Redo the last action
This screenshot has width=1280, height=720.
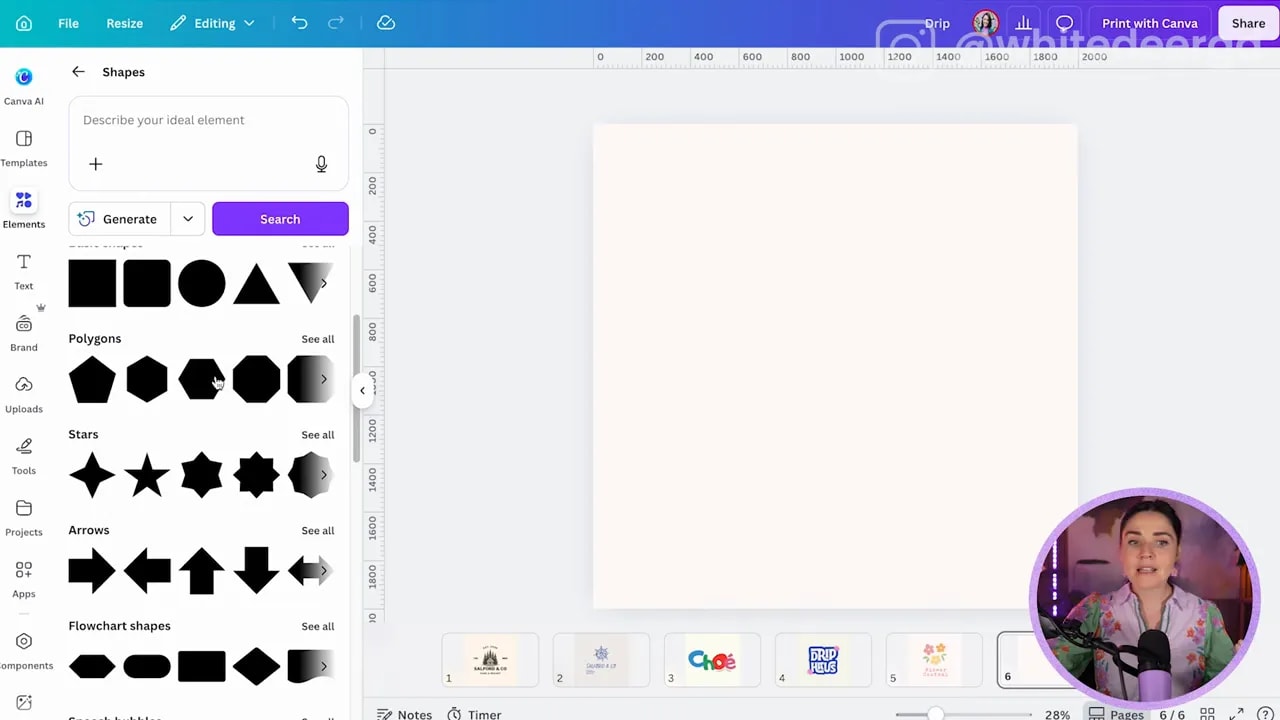(338, 23)
